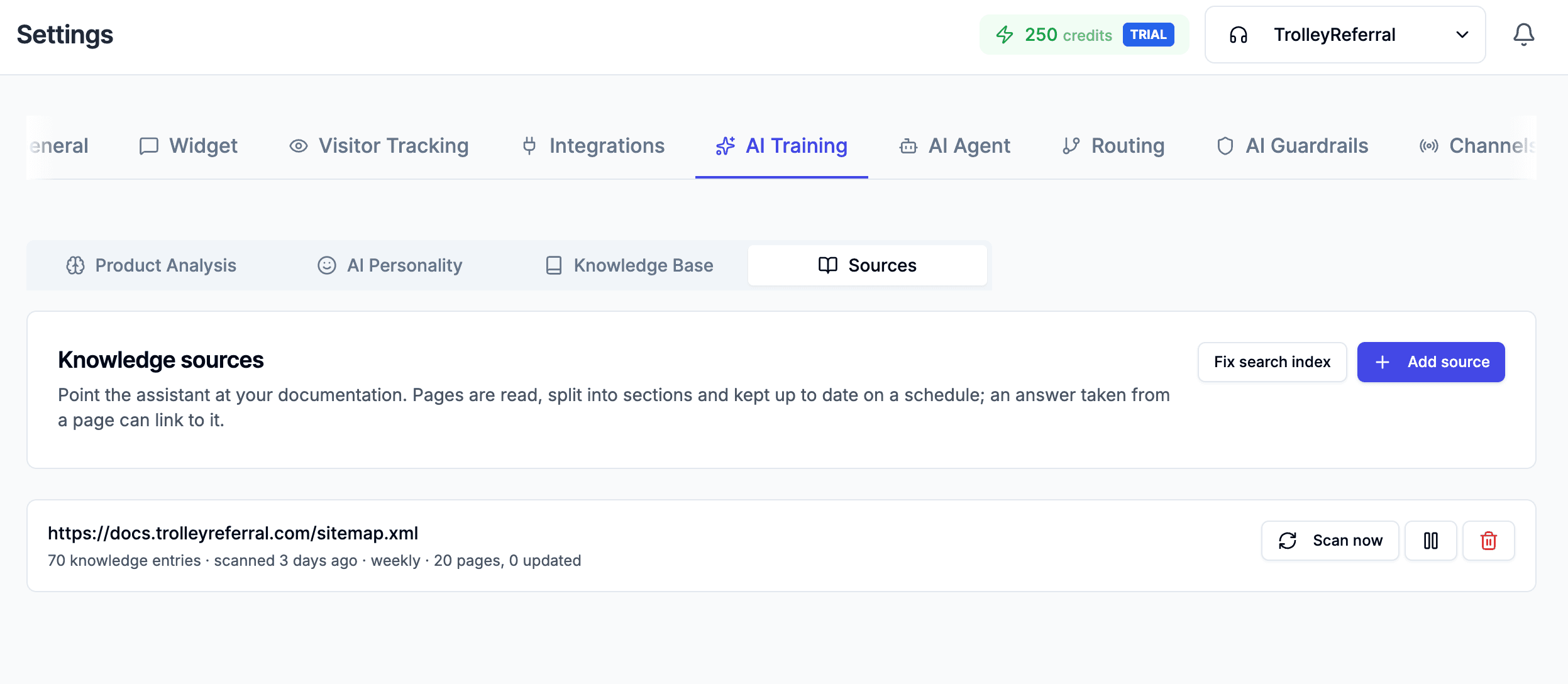Click the Fix search index button

pyautogui.click(x=1272, y=362)
